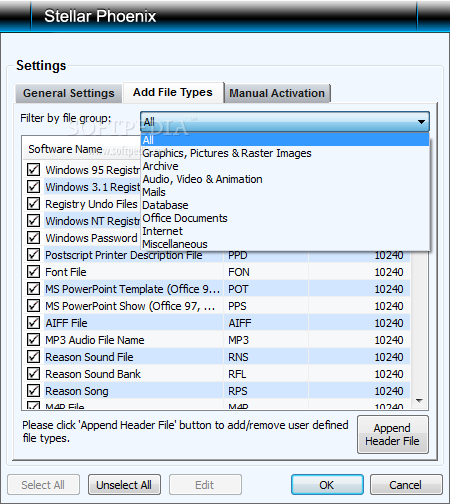Select the AIFF File row name
The height and width of the screenshot is (504, 450).
tap(66, 323)
